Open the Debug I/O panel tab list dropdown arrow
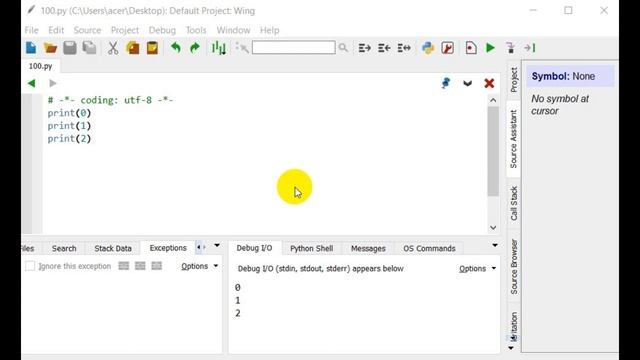Screen dimensions: 640x360 point(495,246)
